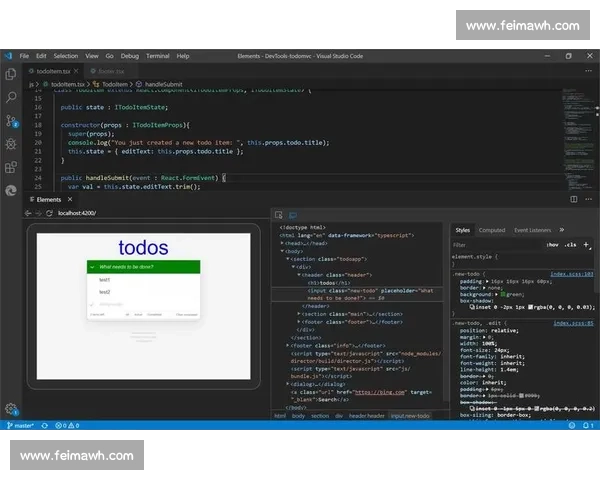Open the Selection menu
Image resolution: width=600 pixels, height=480 pixels.
coord(65,56)
